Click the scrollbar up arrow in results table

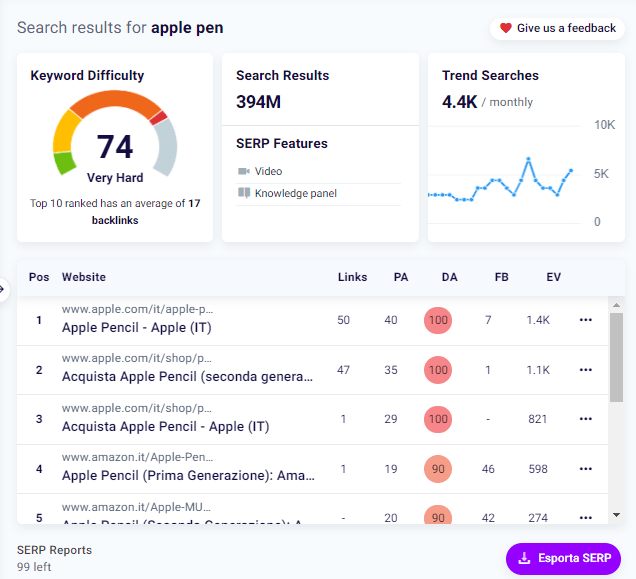point(617,305)
